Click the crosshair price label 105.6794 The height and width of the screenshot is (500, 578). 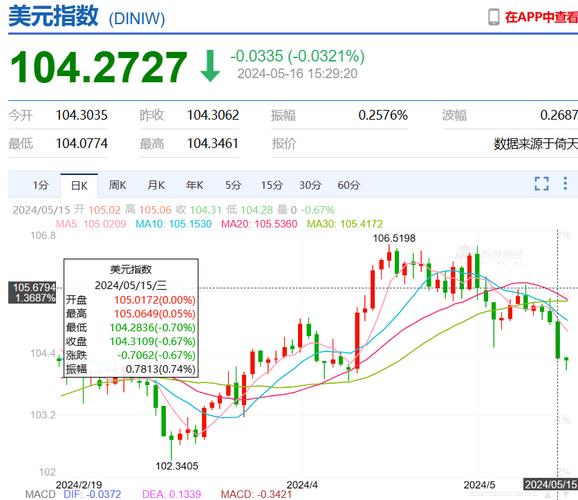34,287
